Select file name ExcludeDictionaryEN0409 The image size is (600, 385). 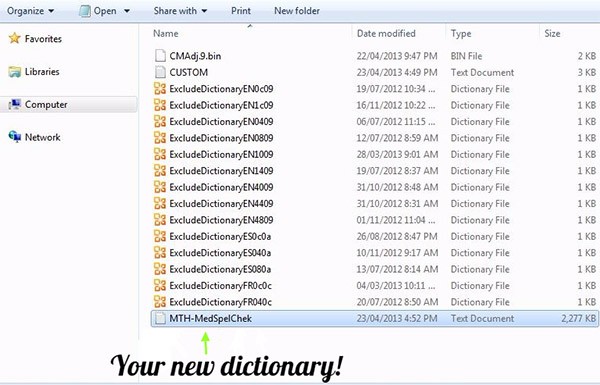coord(221,122)
